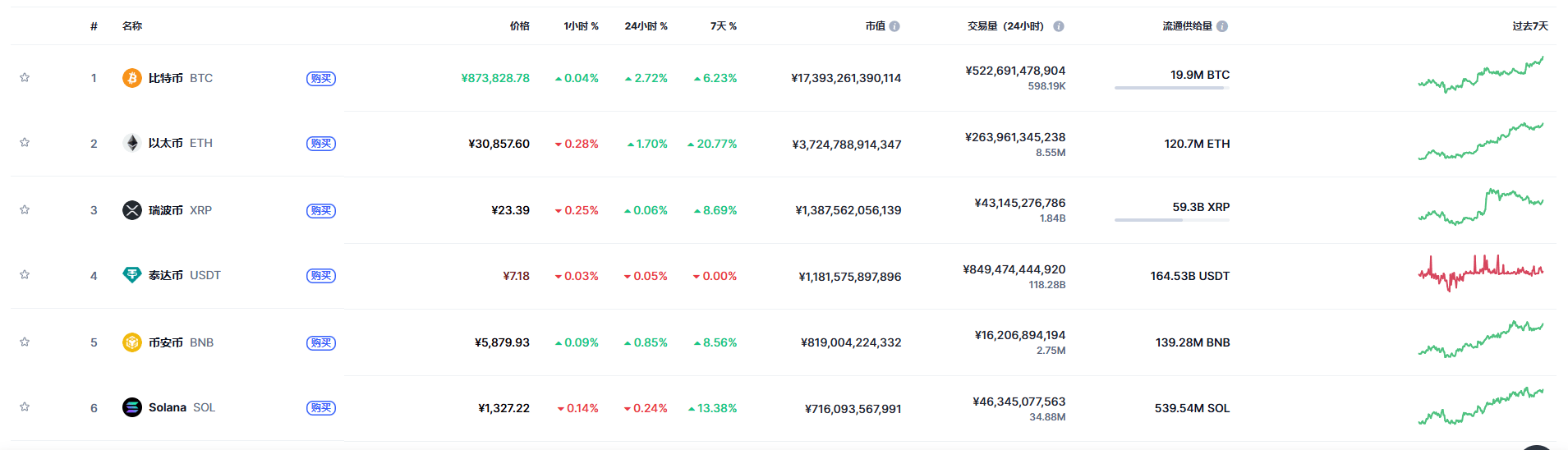Click Solana's 7-day sparkline chart

(1481, 405)
